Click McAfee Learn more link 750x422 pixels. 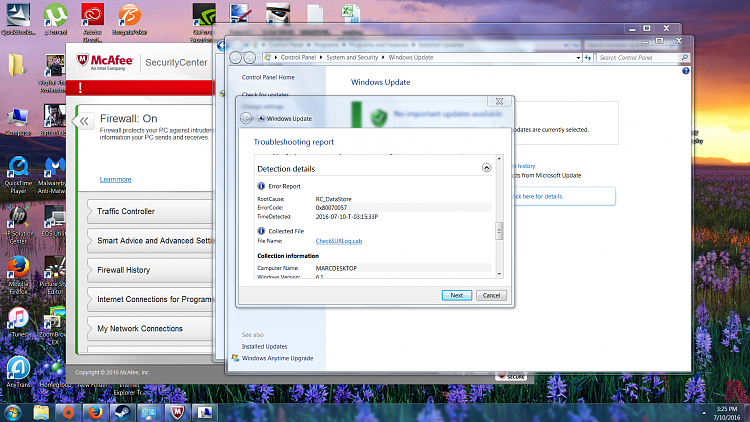[x=115, y=179]
